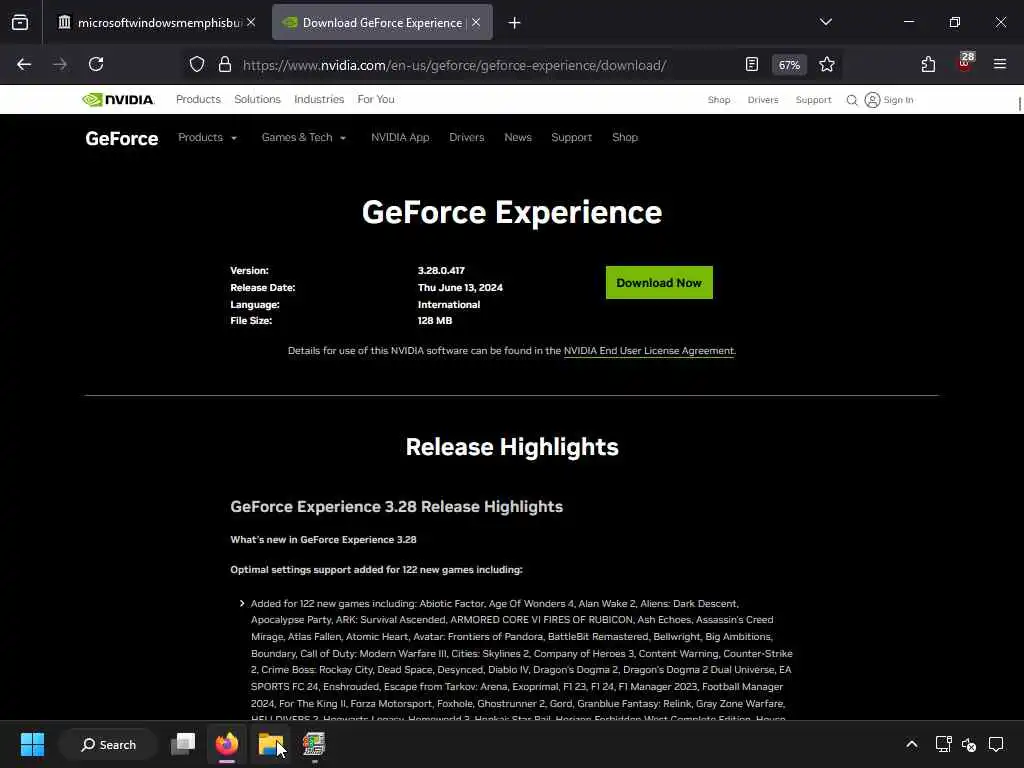This screenshot has height=768, width=1024.
Task: Click the page vertical scrollbar
Action: 1019,103
